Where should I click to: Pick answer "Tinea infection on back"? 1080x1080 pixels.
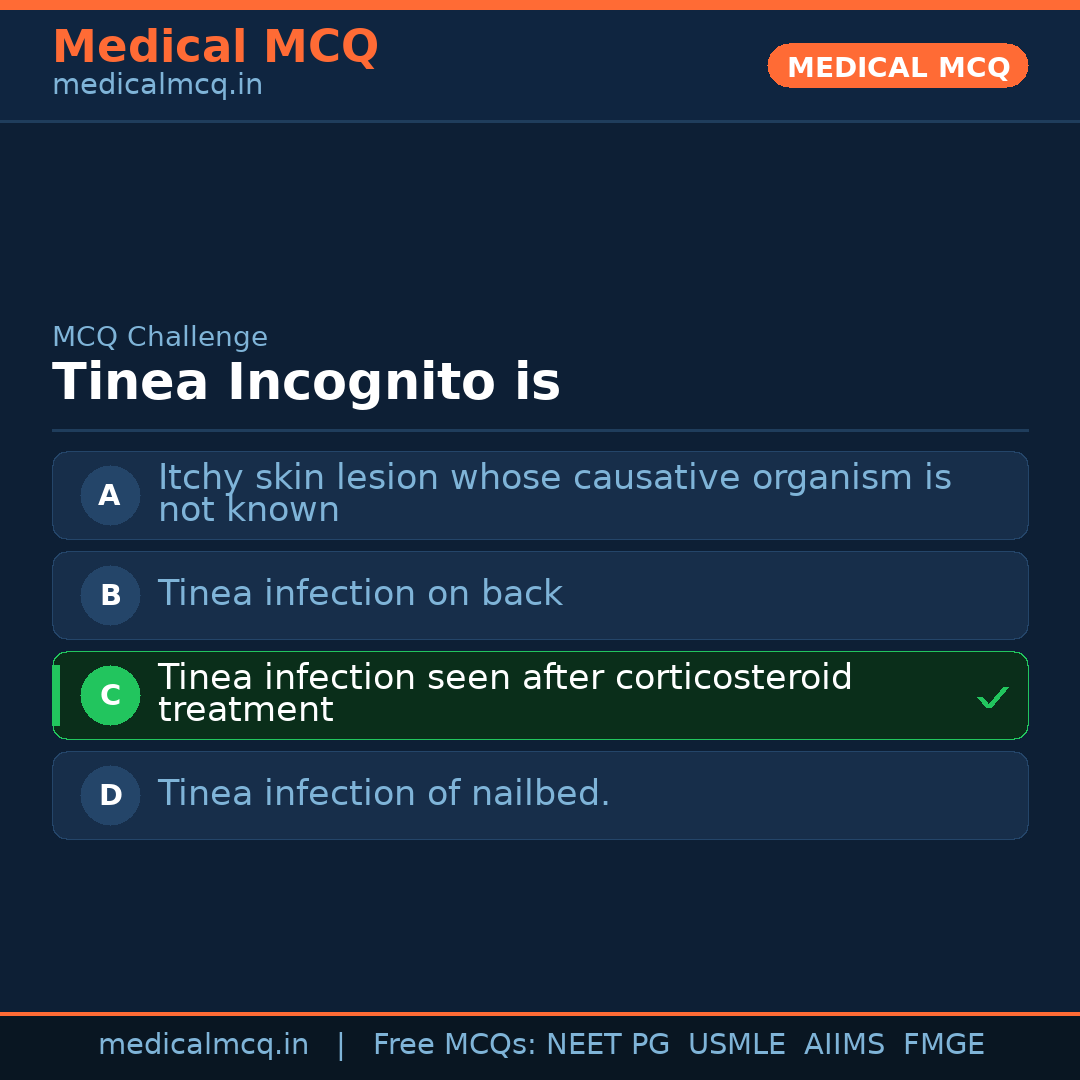[x=360, y=594]
